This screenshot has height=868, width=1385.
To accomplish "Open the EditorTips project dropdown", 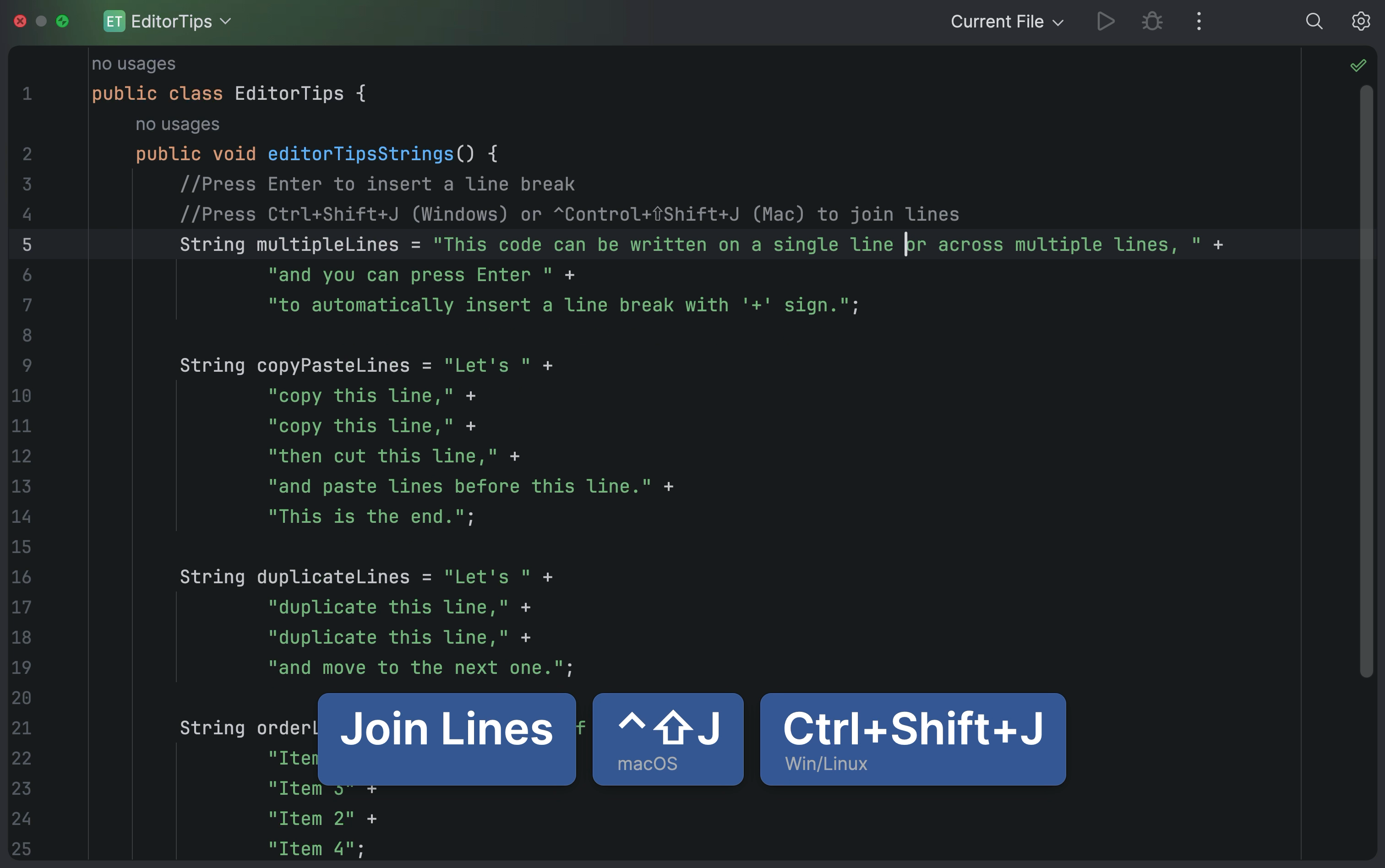I will 181,22.
